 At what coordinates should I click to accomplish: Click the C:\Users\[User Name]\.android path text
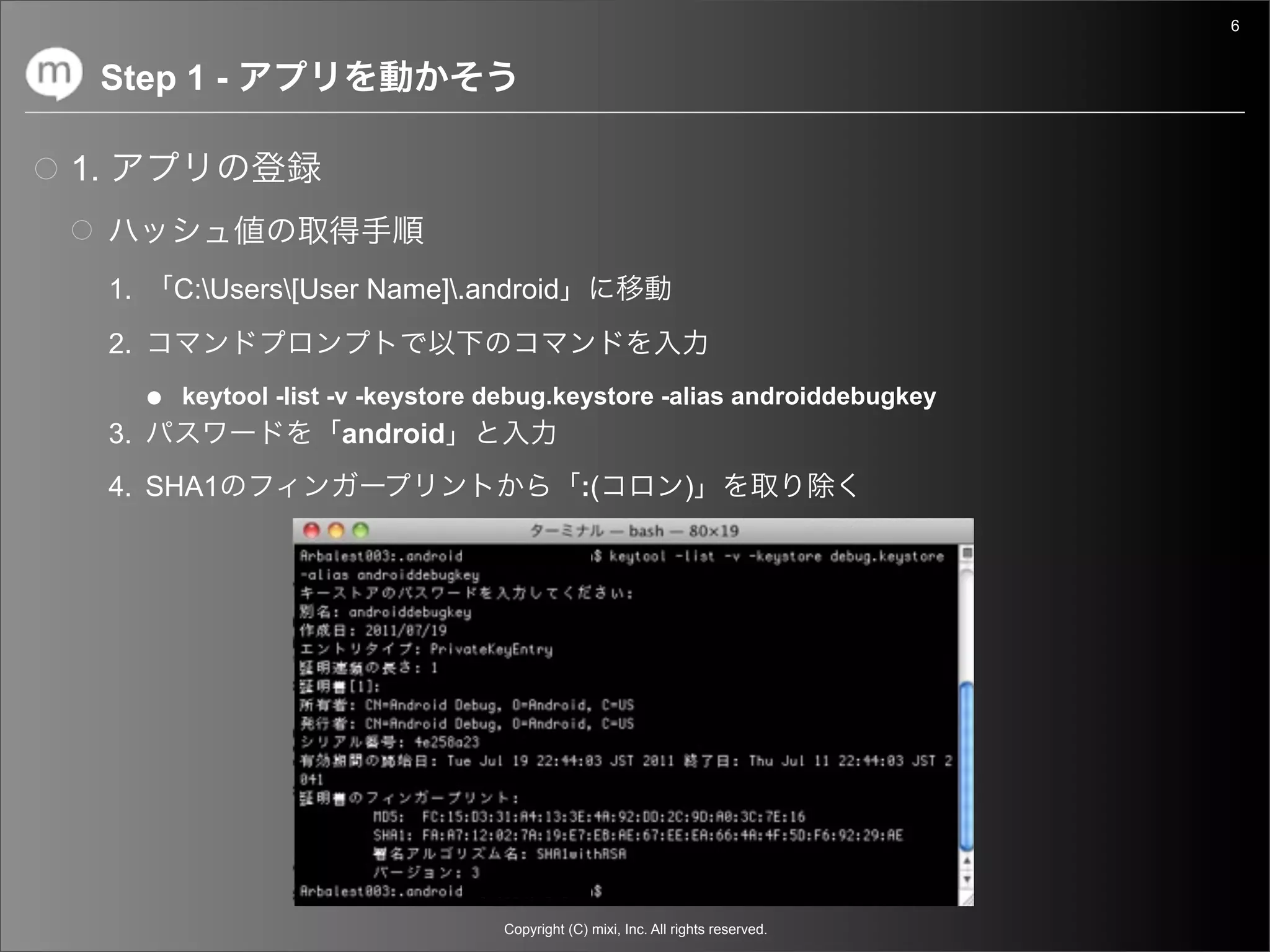pyautogui.click(x=366, y=289)
